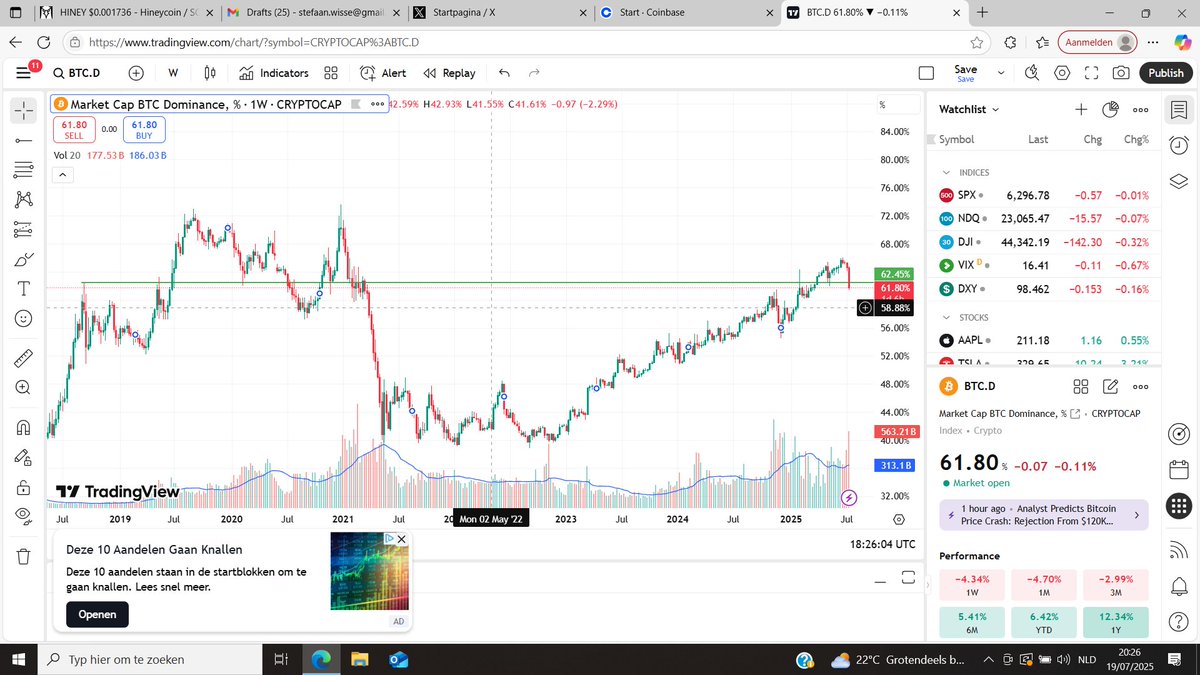
Task: Add symbol to compare with plus icon
Action: (136, 73)
